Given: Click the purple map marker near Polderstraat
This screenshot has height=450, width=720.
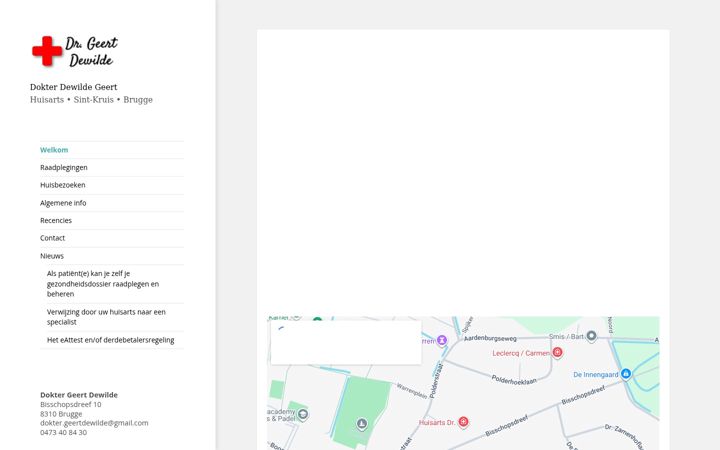Looking at the screenshot, I should click(442, 340).
